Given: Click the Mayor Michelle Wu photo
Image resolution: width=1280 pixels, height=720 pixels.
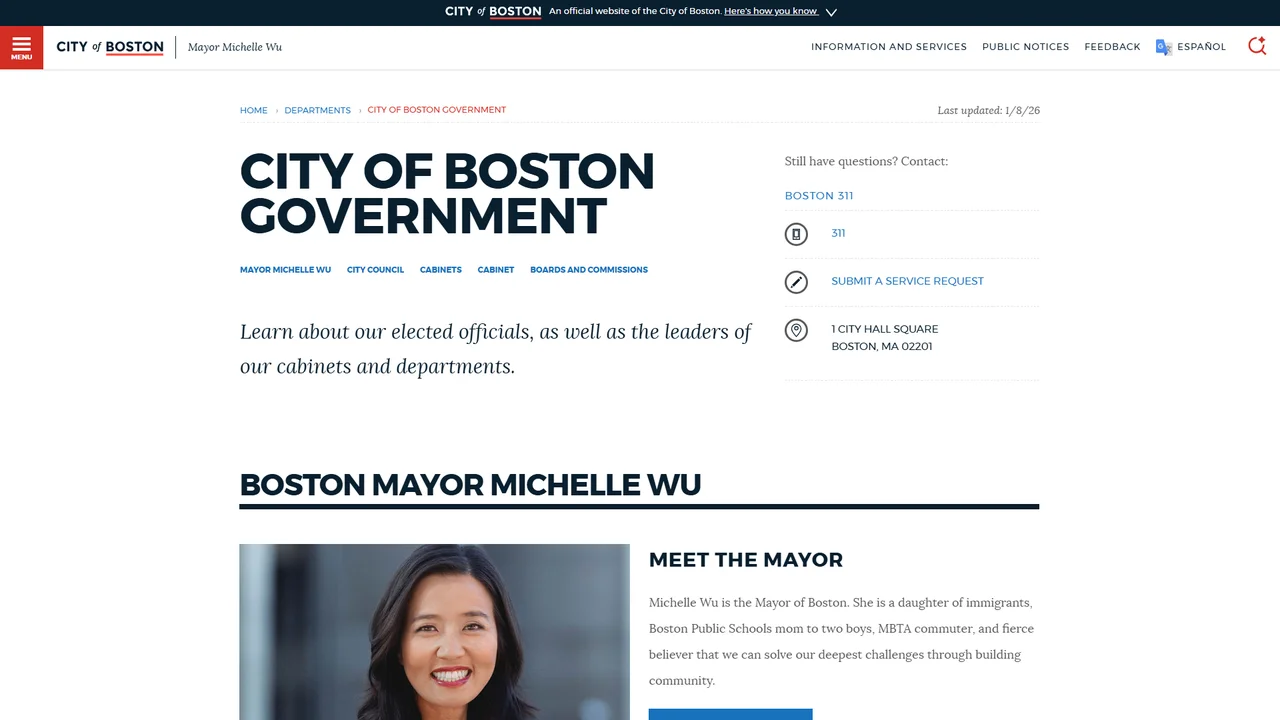Looking at the screenshot, I should click(x=435, y=632).
